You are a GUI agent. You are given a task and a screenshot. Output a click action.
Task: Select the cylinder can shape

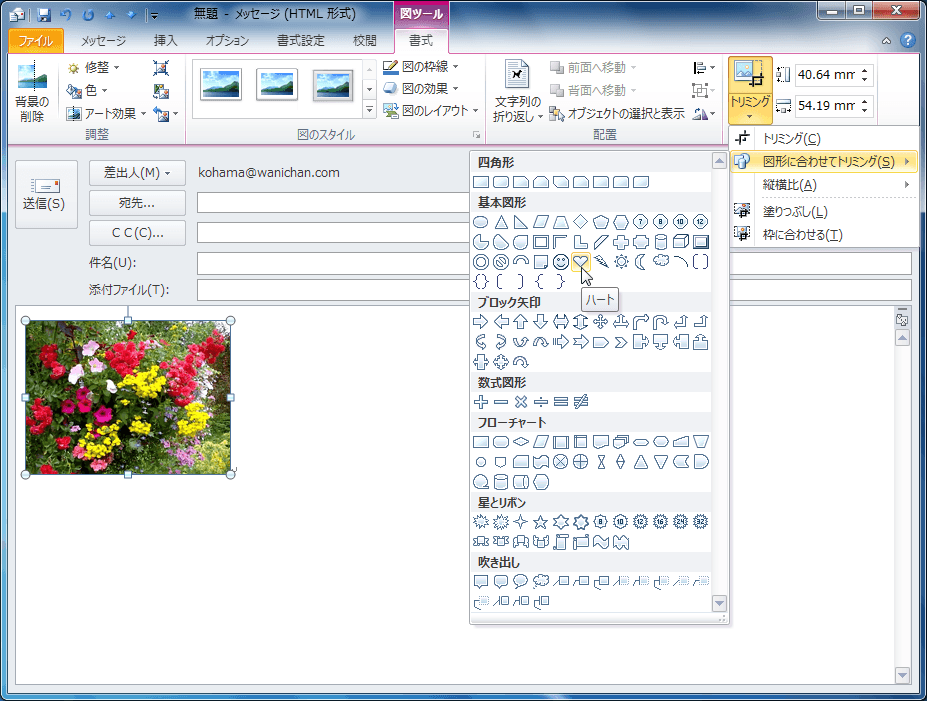661,242
